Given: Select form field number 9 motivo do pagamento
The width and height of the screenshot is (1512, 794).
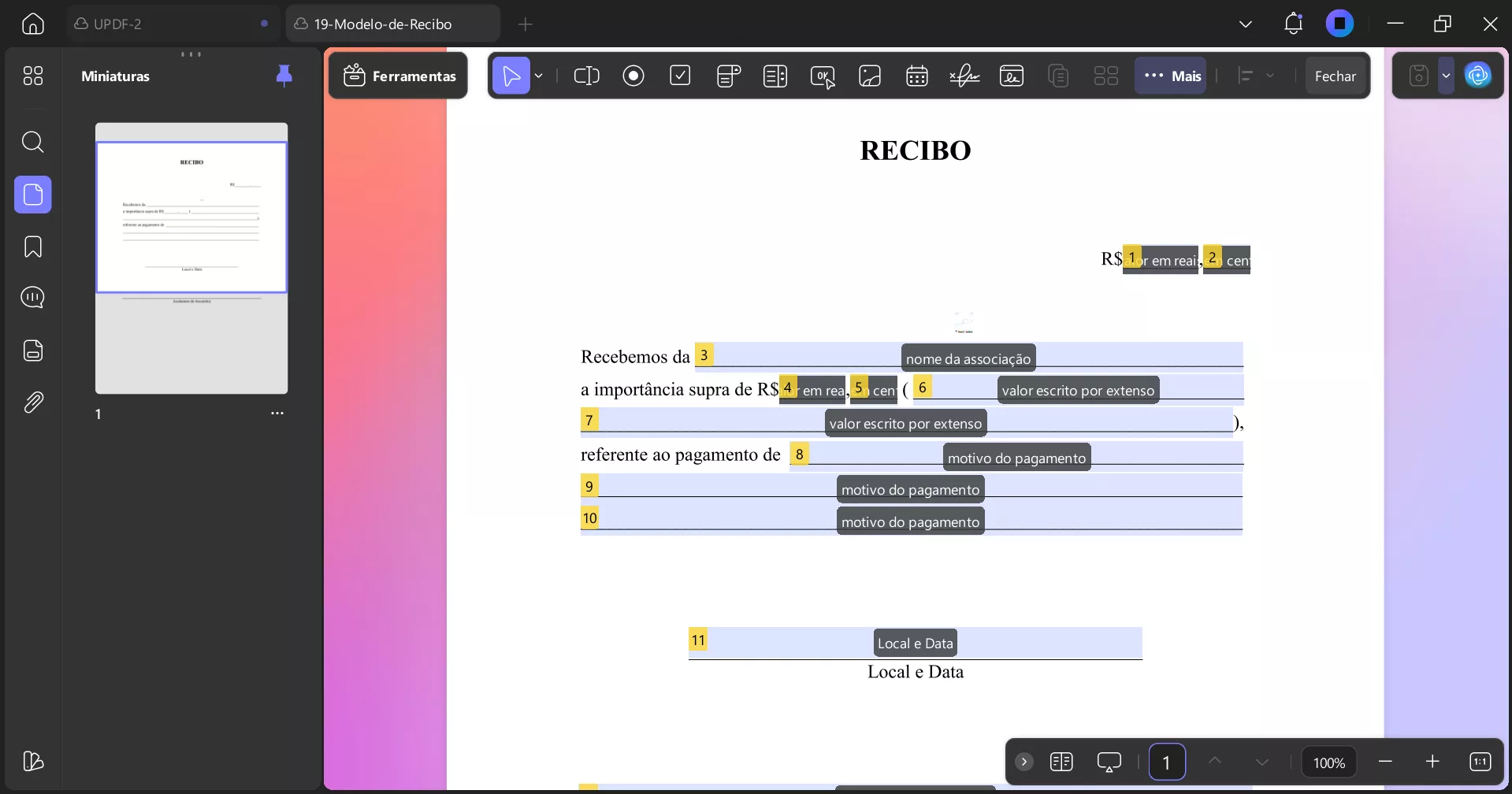Looking at the screenshot, I should pyautogui.click(x=911, y=488).
